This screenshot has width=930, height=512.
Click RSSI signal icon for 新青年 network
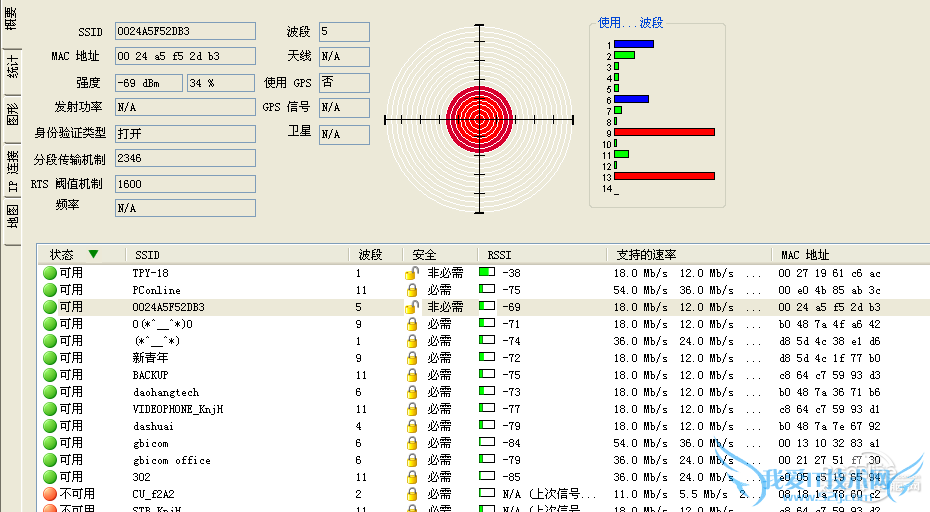(487, 358)
